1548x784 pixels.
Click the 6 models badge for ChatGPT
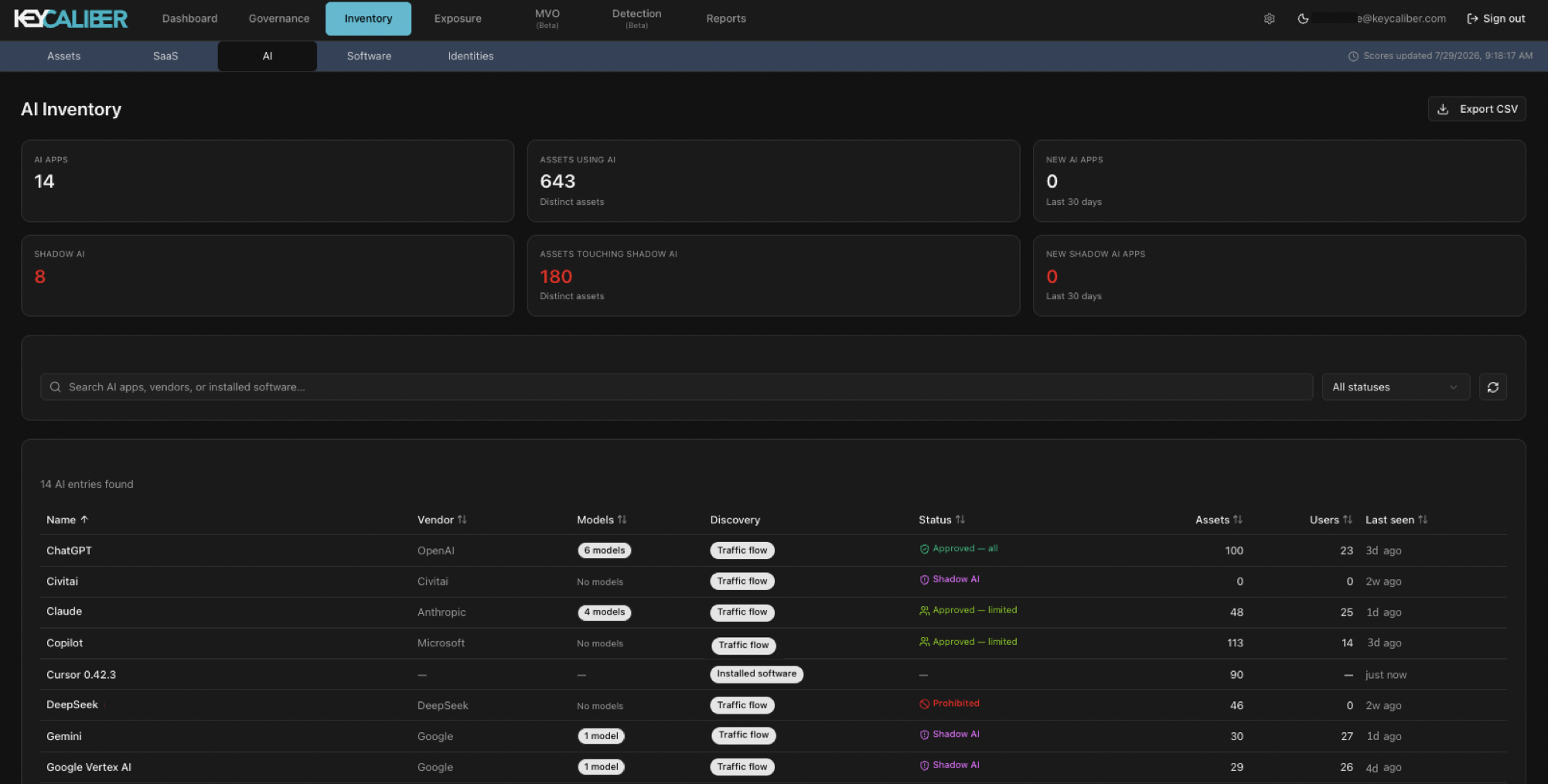pos(605,551)
